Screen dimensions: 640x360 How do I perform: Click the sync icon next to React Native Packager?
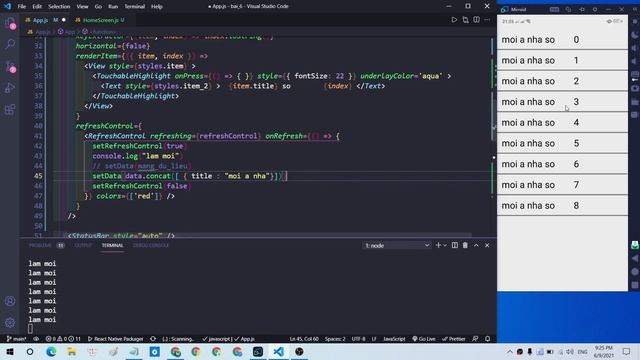(153, 339)
